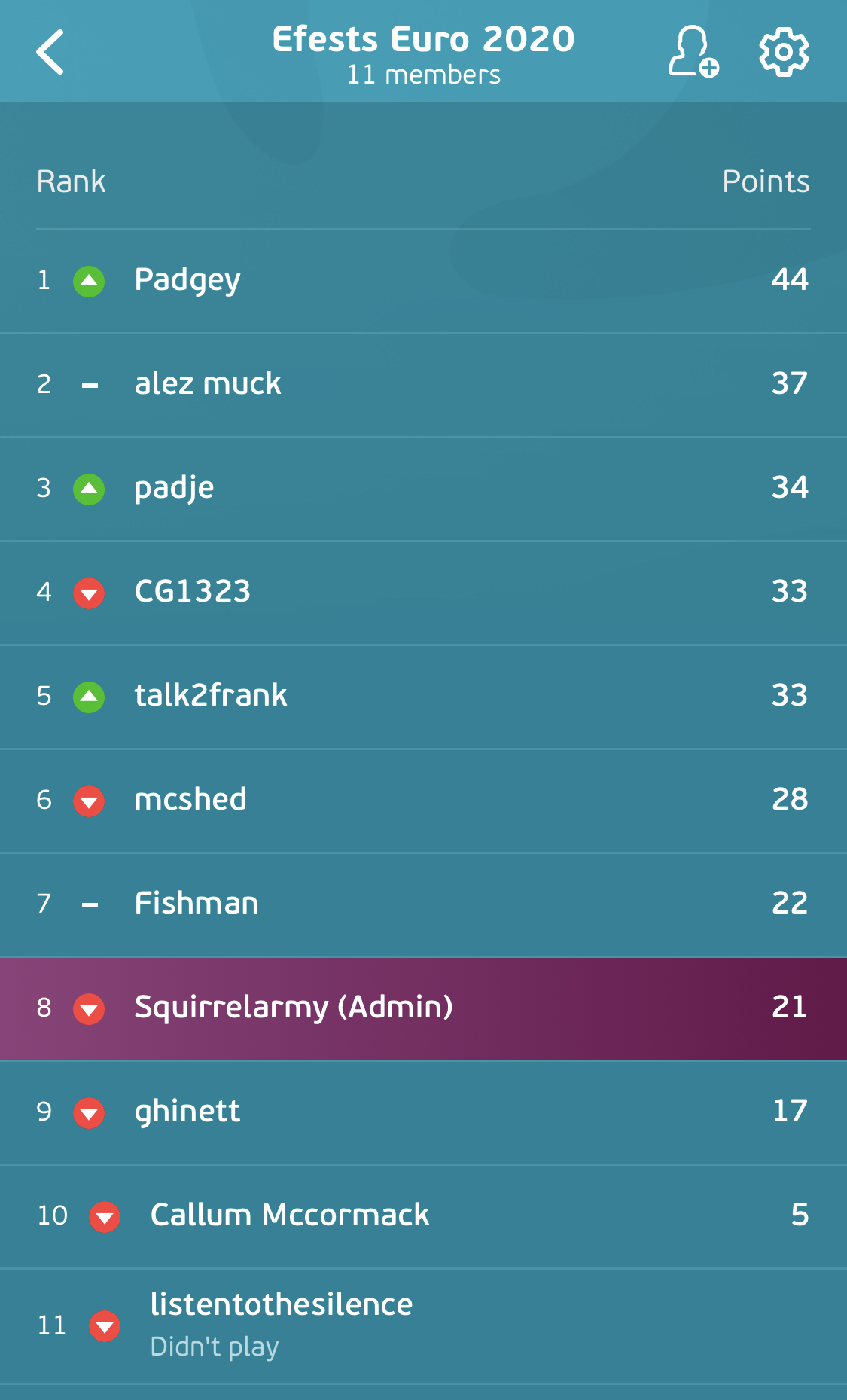The height and width of the screenshot is (1400, 847).
Task: Open Fishman's profile row
Action: coord(423,904)
